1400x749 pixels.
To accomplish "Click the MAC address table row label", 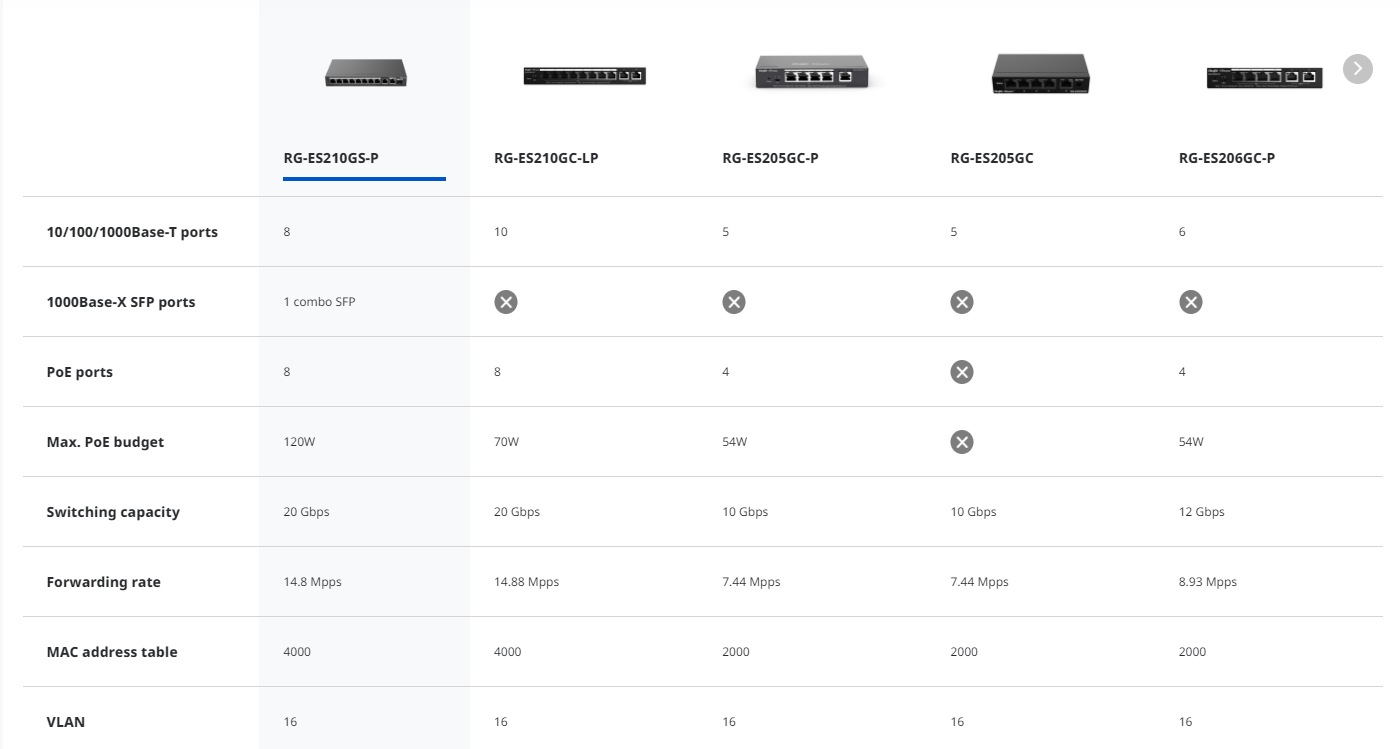I will (x=112, y=652).
